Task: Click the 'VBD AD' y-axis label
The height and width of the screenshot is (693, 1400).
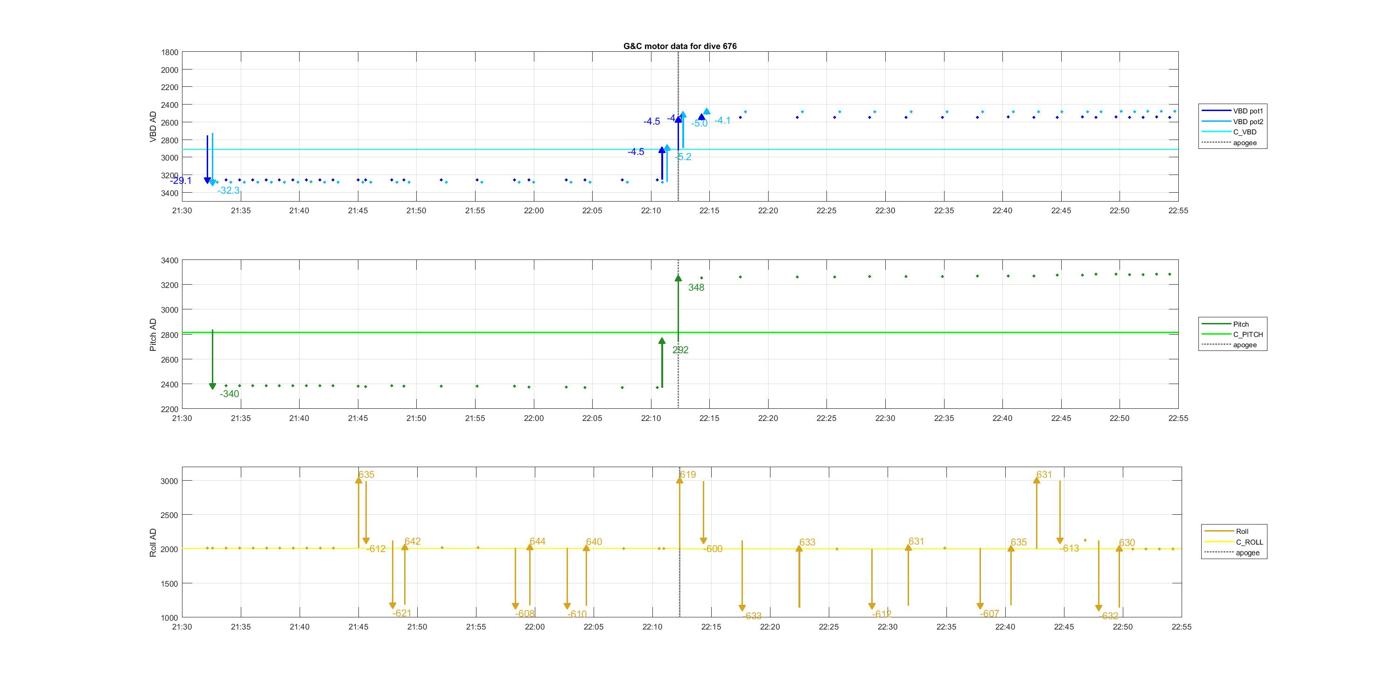Action: click(154, 126)
